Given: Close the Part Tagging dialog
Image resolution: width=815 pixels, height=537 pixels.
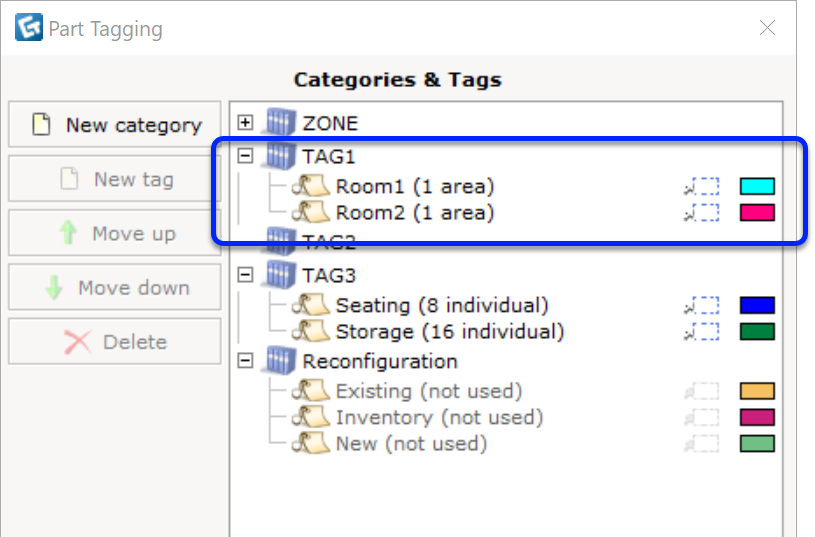Looking at the screenshot, I should 767,28.
